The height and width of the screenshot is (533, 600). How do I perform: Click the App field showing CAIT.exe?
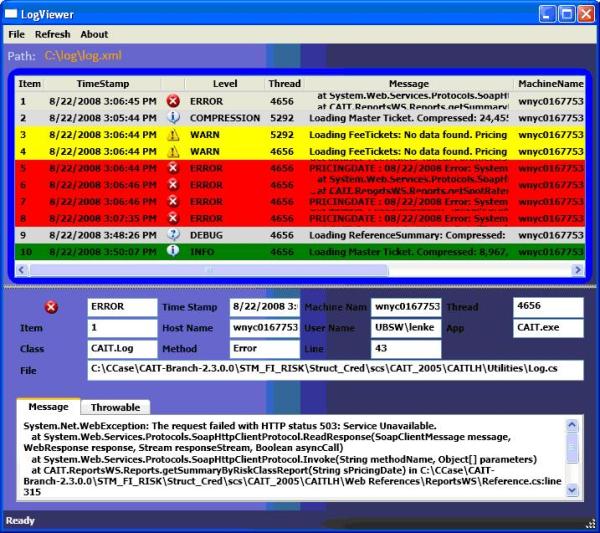coord(548,328)
